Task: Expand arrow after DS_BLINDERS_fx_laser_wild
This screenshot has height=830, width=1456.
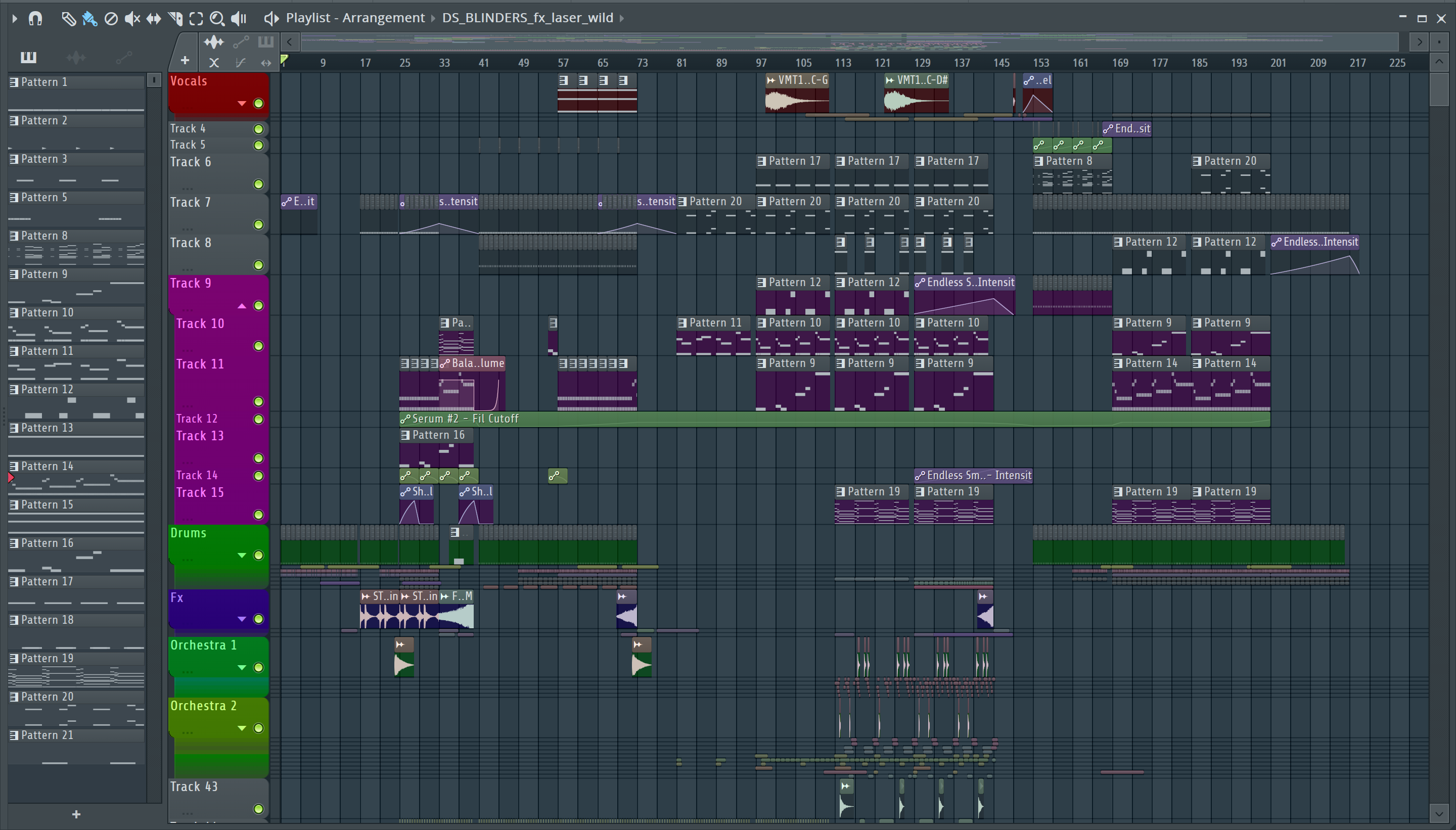Action: coord(621,18)
